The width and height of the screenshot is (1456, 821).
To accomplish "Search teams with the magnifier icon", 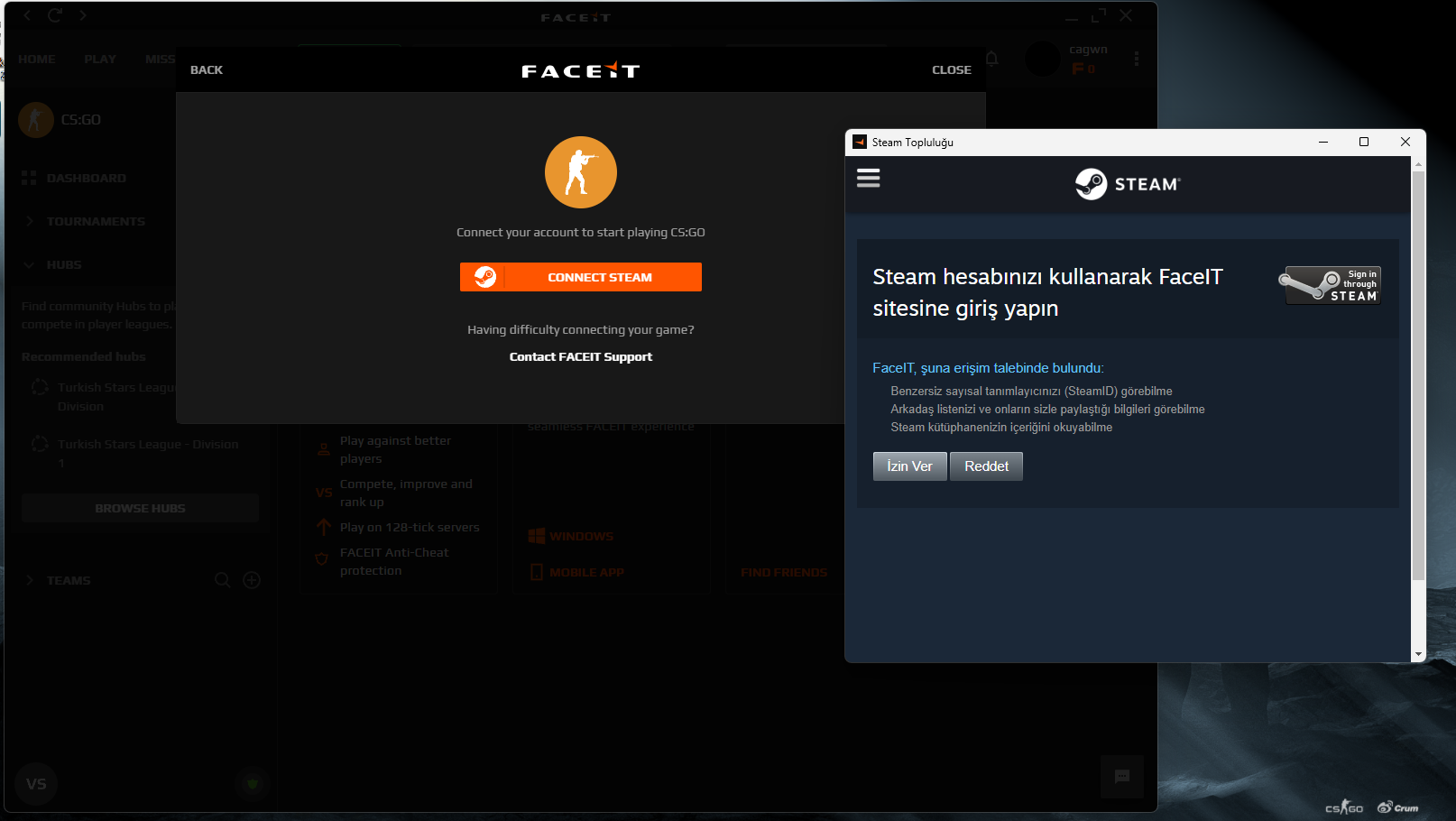I will tap(223, 580).
